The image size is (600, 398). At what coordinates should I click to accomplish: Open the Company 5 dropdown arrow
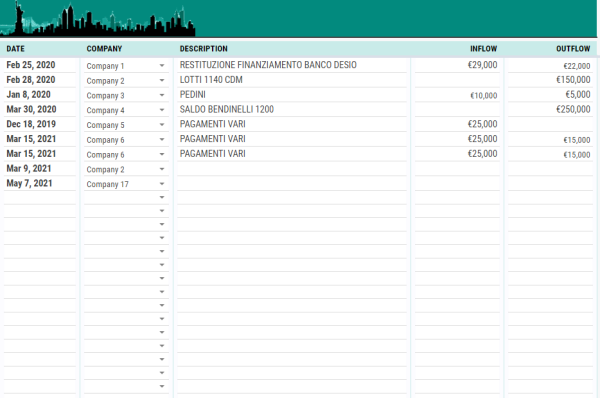[162, 125]
